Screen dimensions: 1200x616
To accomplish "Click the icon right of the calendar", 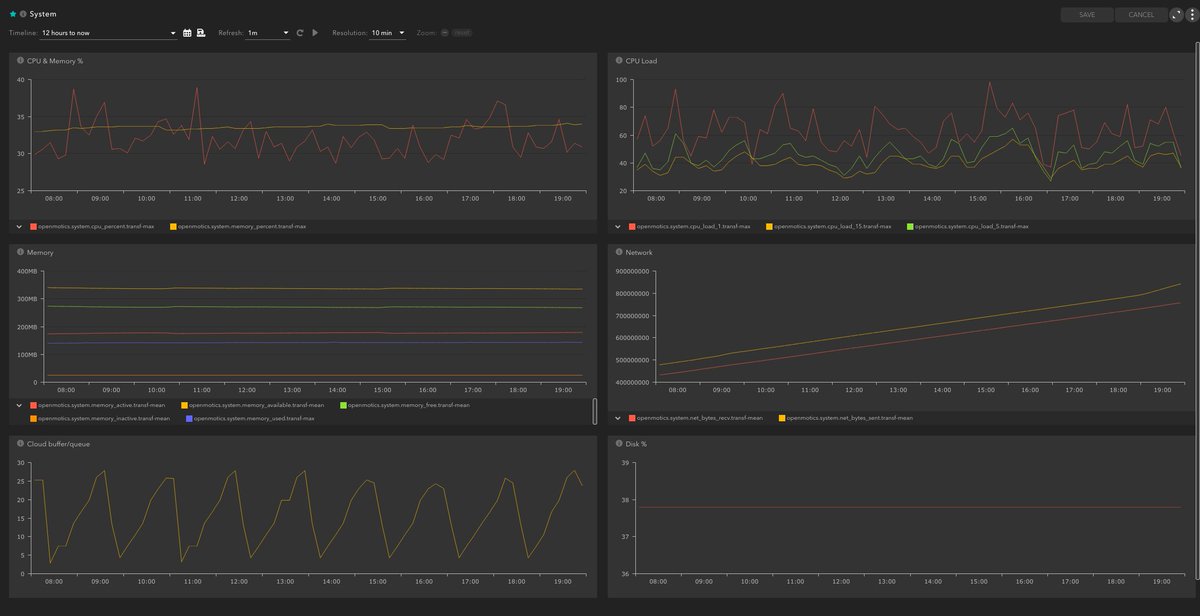I will (201, 33).
